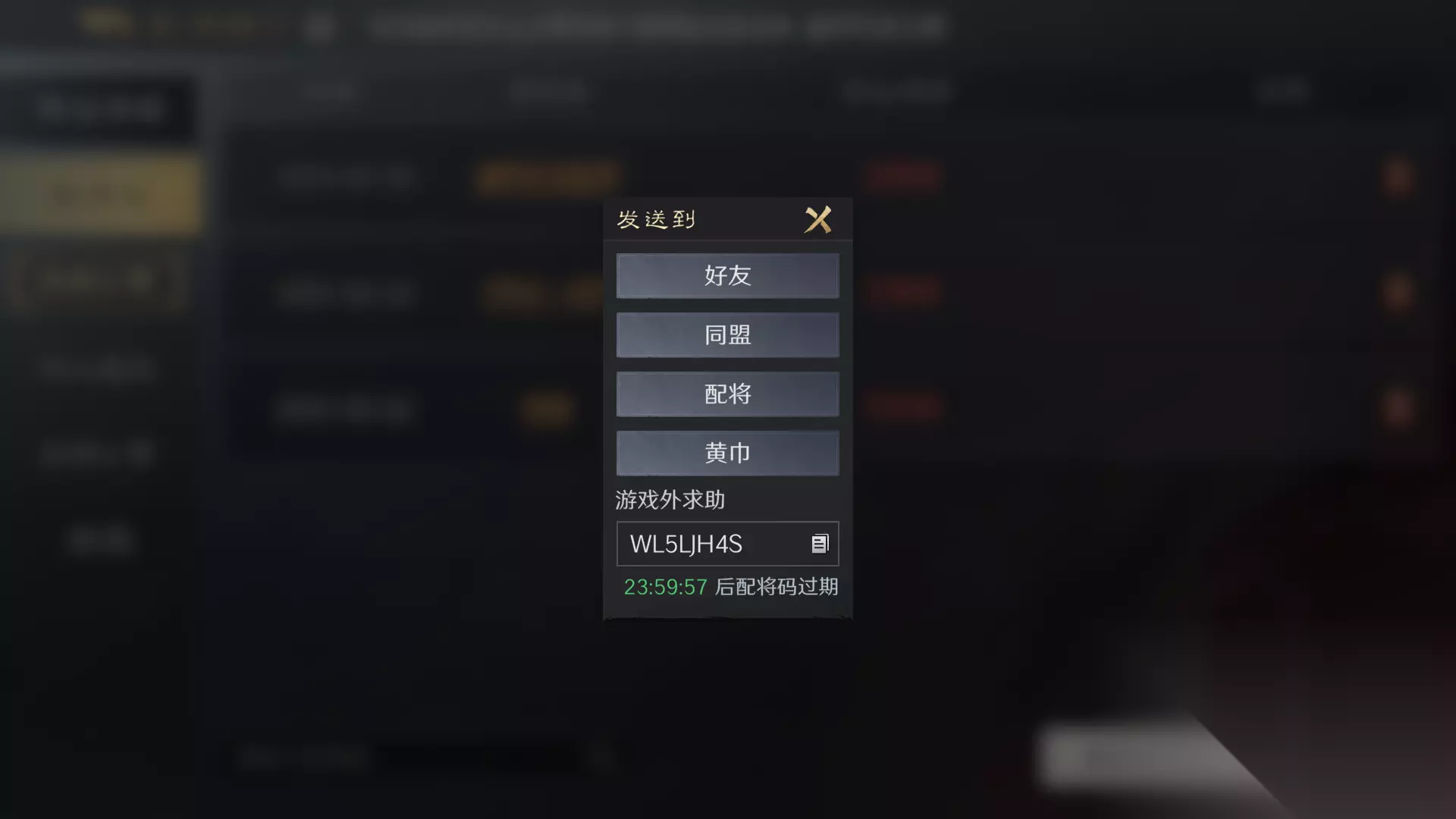Click blurred orange icon in third list row
This screenshot has height=819, width=1456.
click(x=1398, y=408)
